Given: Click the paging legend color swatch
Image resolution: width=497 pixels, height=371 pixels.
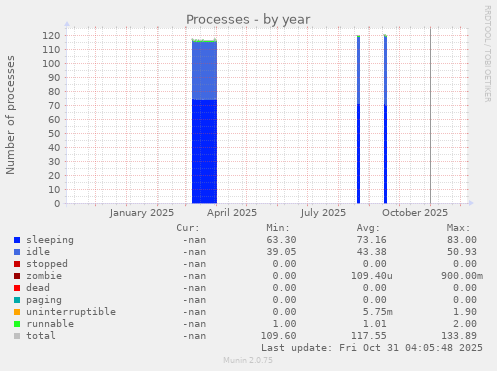Looking at the screenshot, I should [x=17, y=300].
